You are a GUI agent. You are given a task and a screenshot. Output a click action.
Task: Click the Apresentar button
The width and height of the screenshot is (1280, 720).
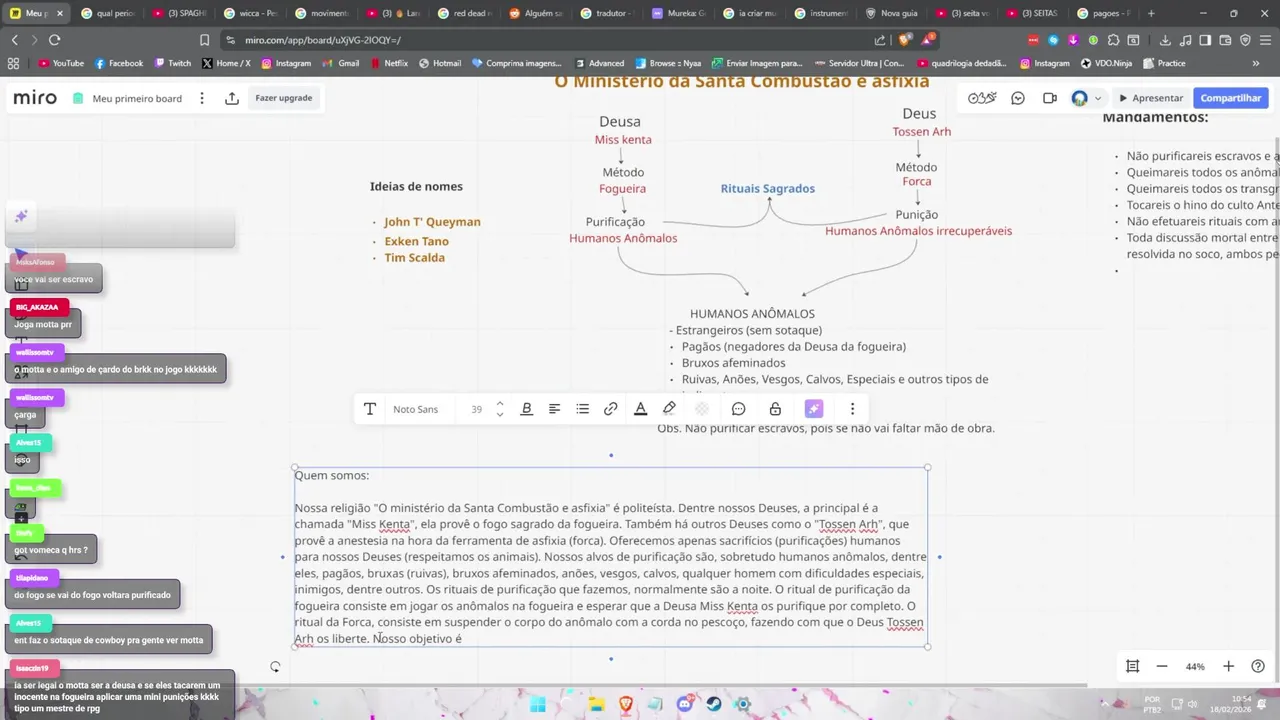pyautogui.click(x=1151, y=98)
